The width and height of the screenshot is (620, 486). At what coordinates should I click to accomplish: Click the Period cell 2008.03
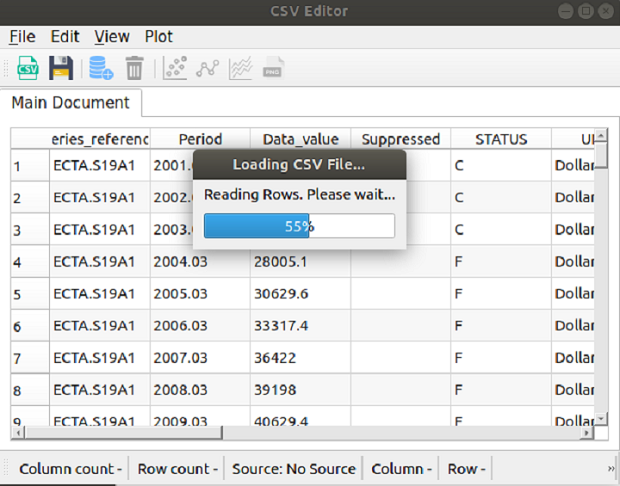tap(200, 390)
